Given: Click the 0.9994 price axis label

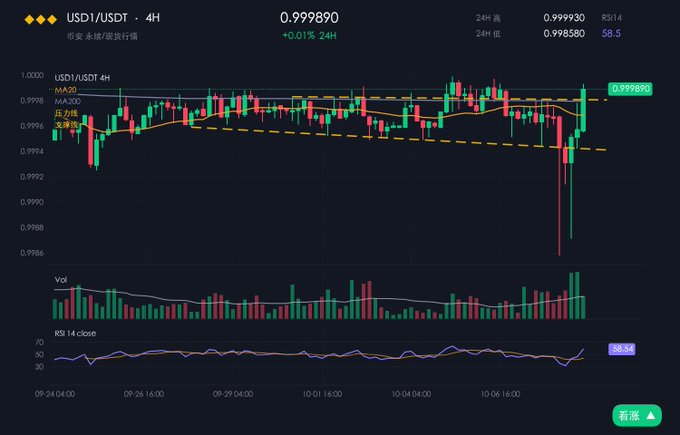Looking at the screenshot, I should pyautogui.click(x=32, y=151).
